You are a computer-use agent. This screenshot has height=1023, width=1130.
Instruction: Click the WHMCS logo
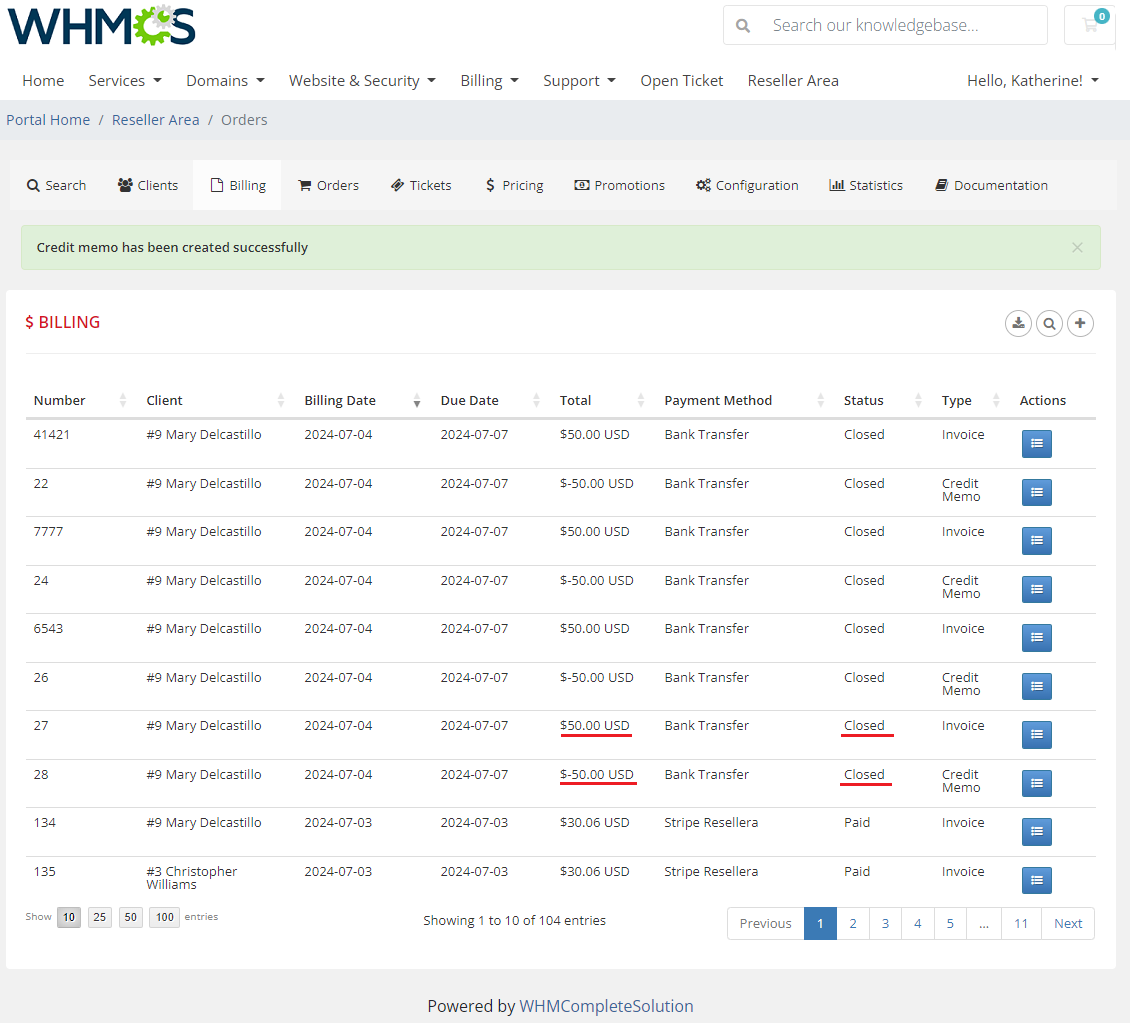coord(102,25)
